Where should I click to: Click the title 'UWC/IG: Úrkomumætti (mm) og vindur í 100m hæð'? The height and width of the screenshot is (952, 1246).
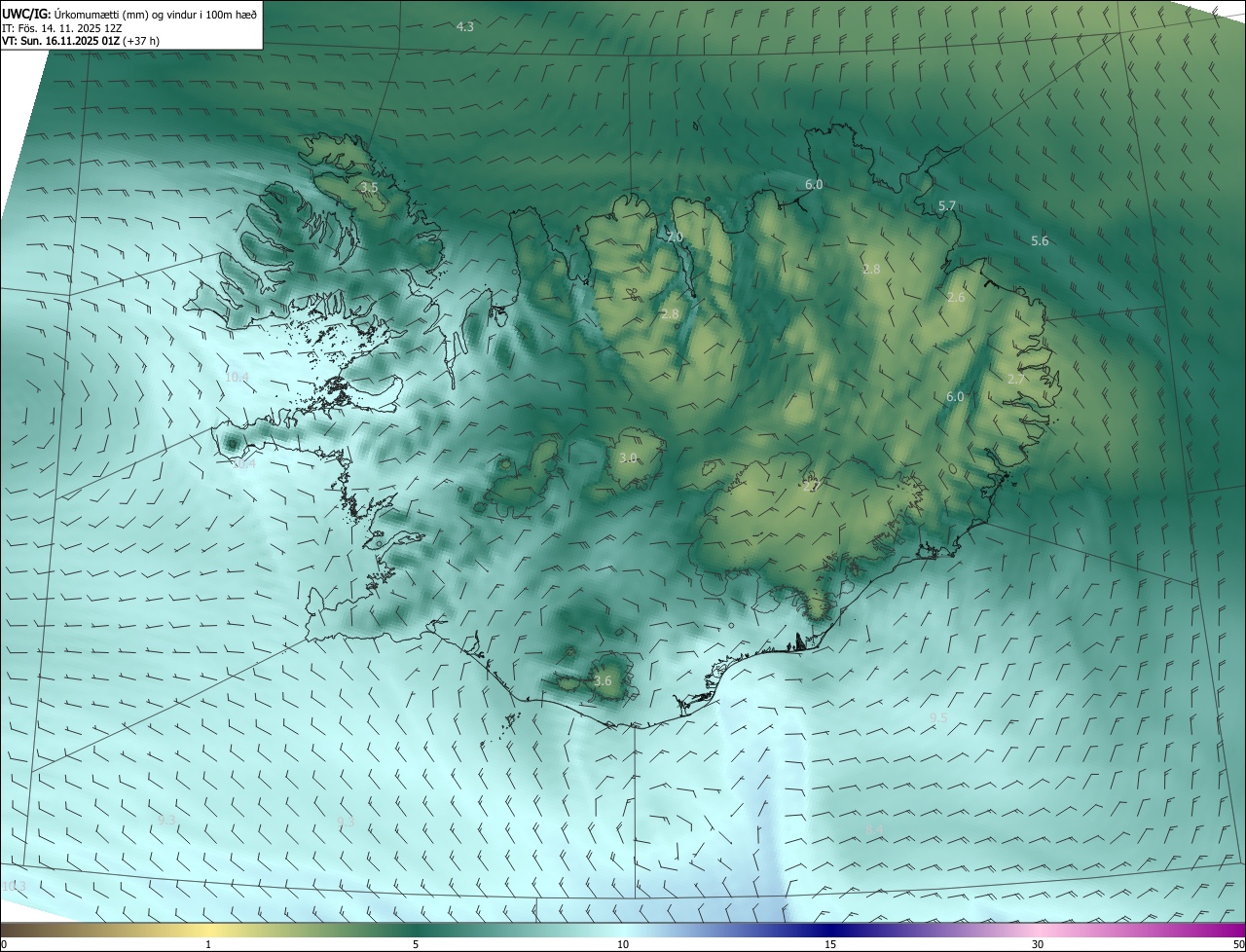click(129, 13)
